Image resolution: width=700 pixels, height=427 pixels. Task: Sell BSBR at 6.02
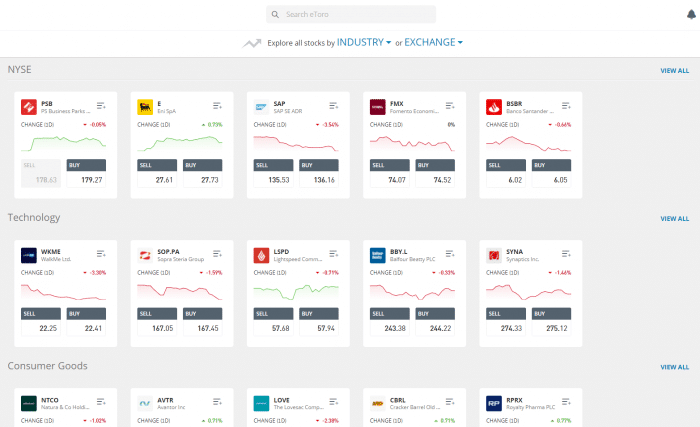click(506, 173)
